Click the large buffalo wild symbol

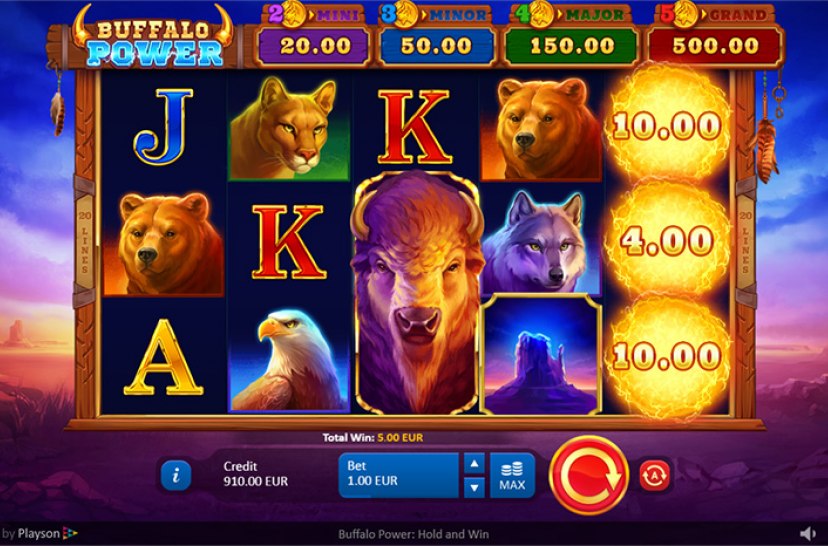(x=417, y=293)
